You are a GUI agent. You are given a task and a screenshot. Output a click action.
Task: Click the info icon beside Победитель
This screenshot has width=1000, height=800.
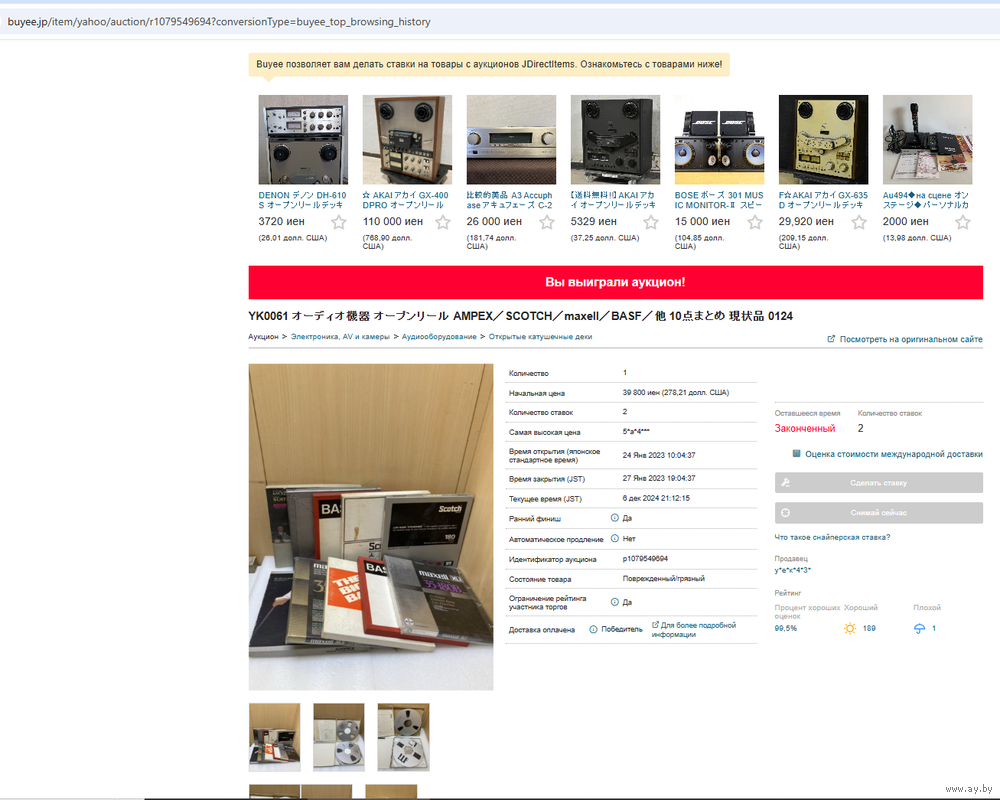593,629
